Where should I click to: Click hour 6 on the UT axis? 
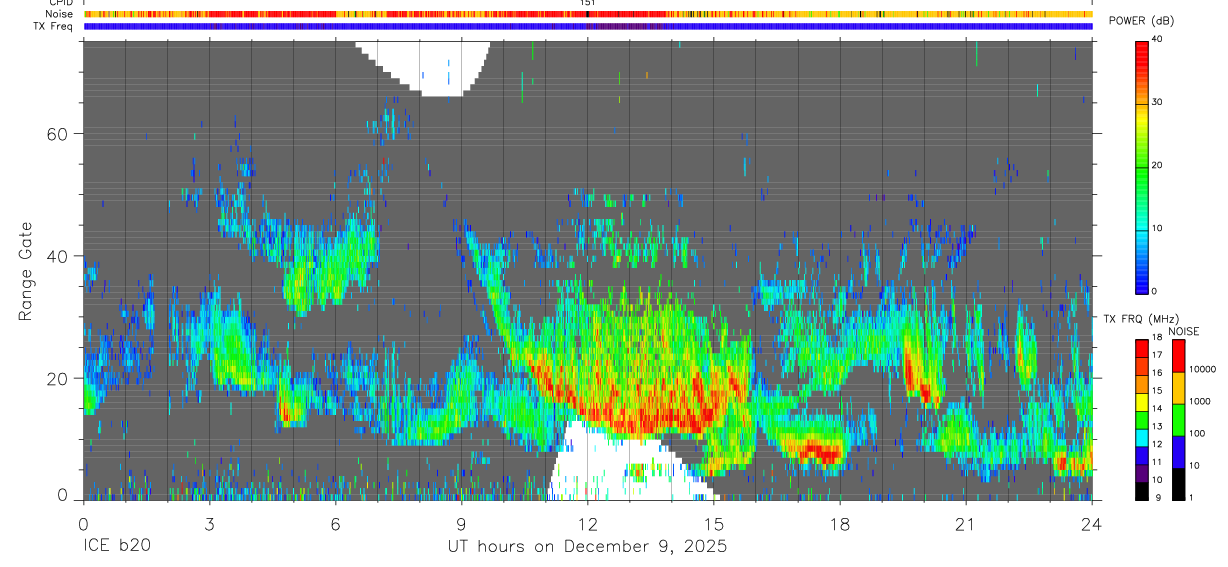point(335,523)
